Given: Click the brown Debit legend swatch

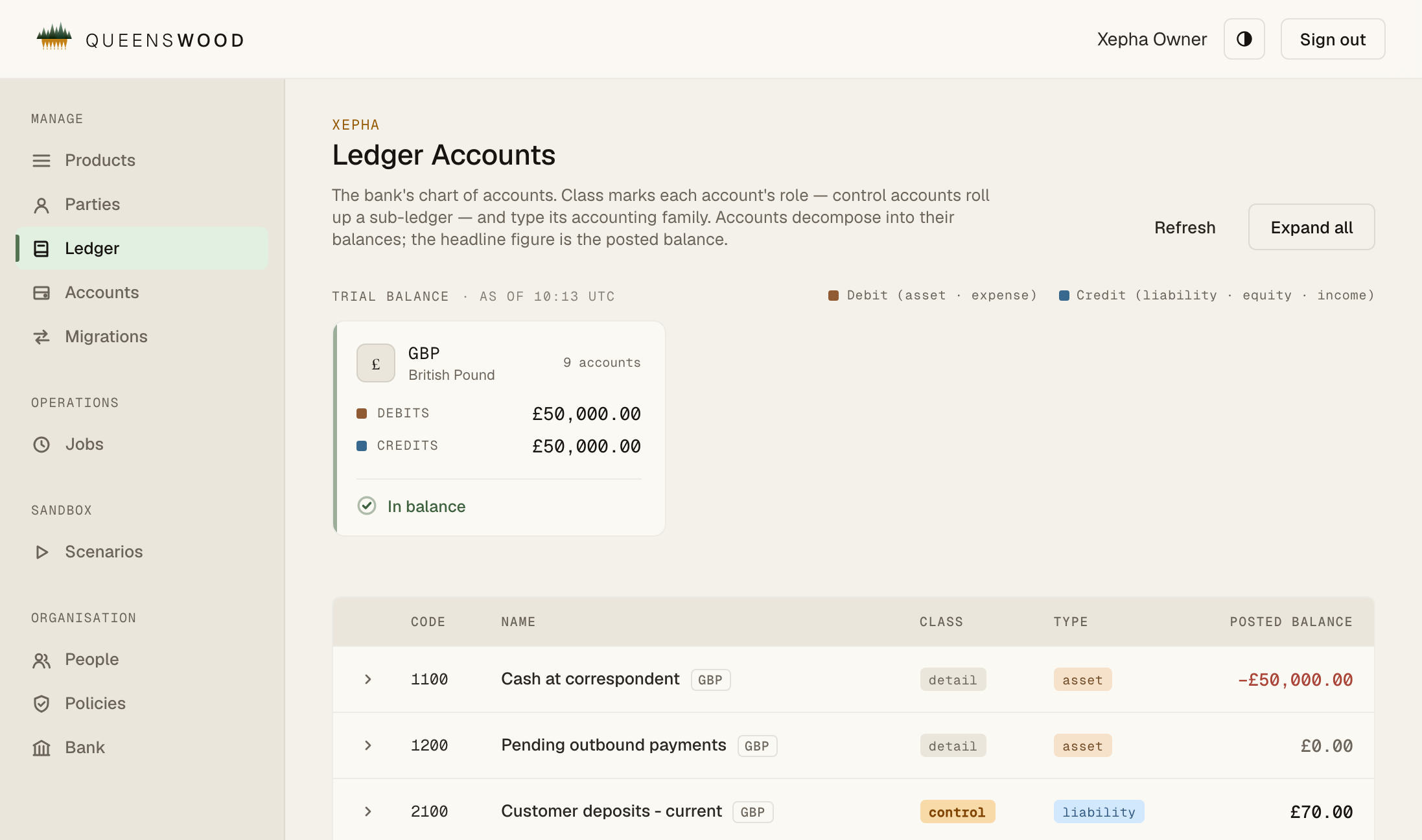Looking at the screenshot, I should click(833, 296).
